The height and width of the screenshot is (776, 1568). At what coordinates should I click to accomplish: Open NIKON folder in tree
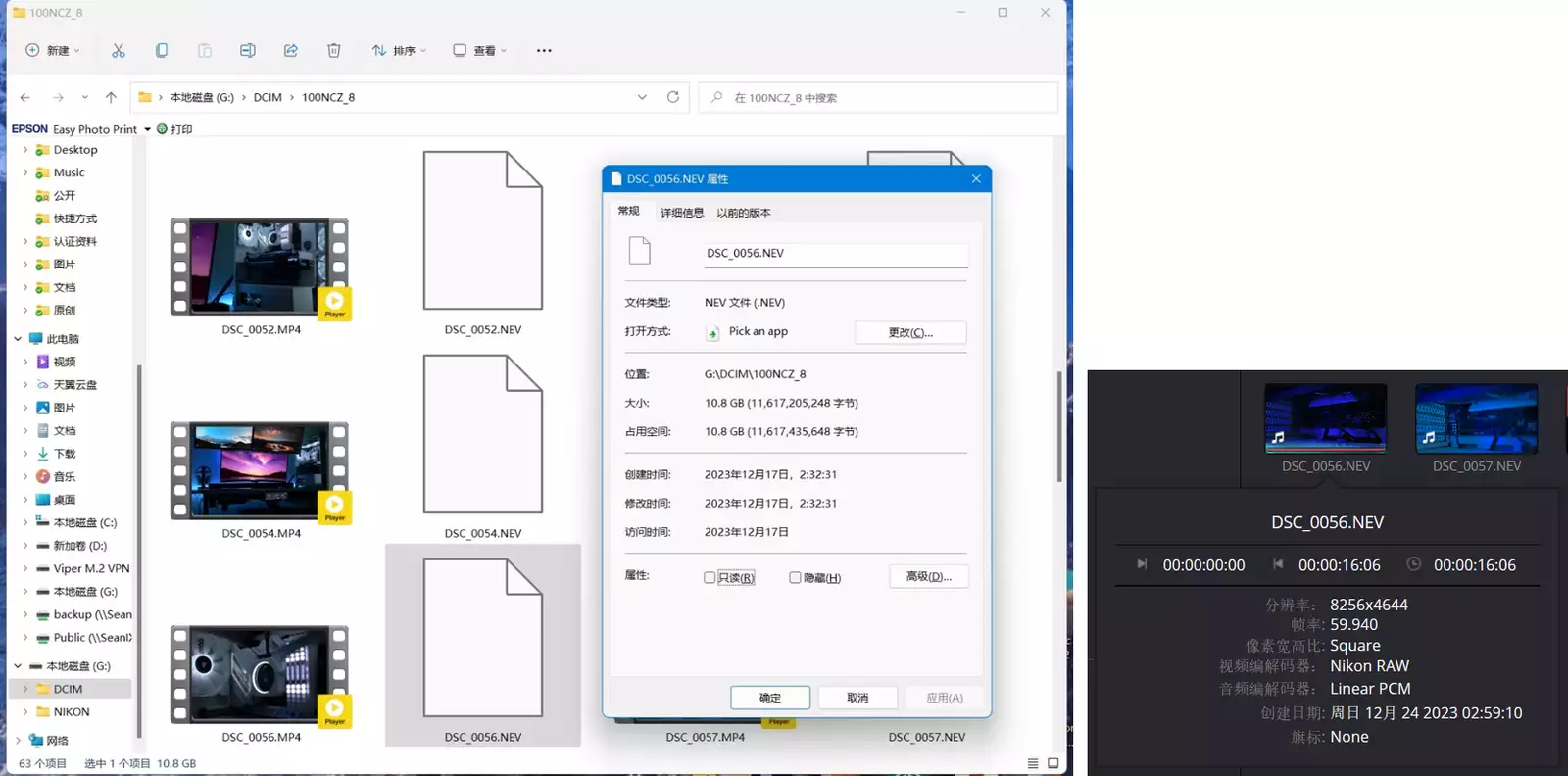(72, 712)
